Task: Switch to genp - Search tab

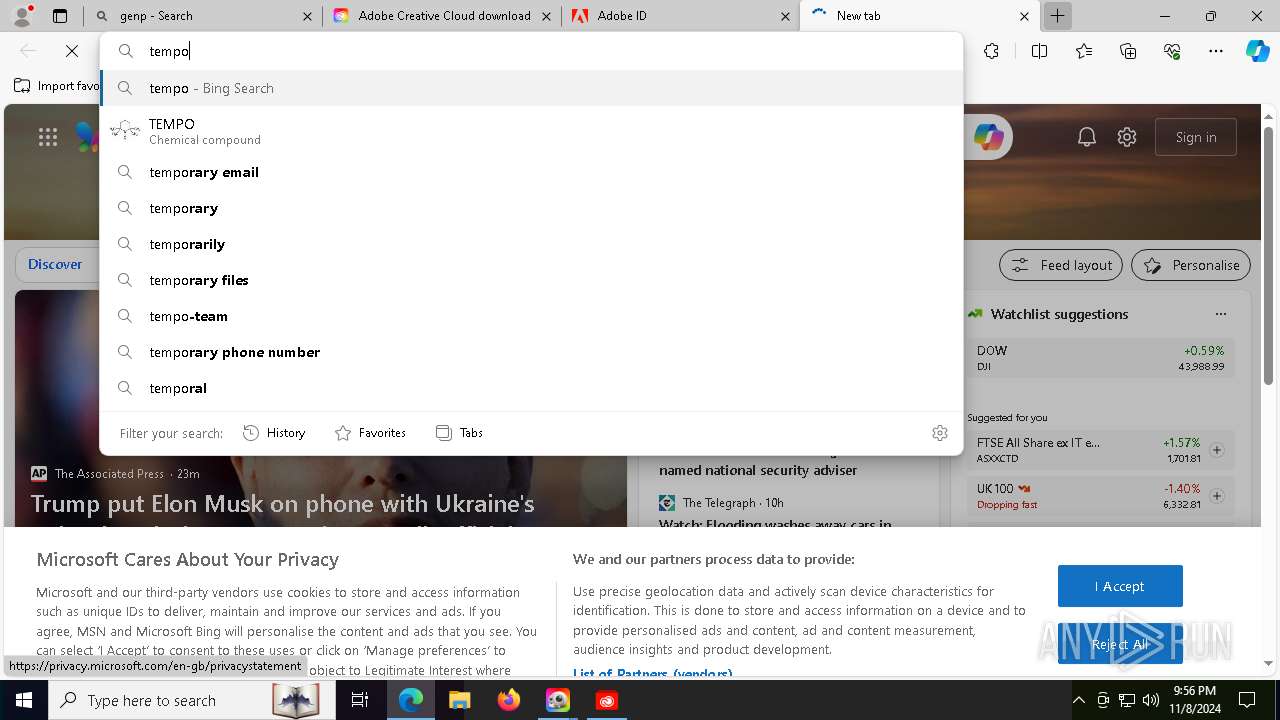Action: click(x=205, y=16)
